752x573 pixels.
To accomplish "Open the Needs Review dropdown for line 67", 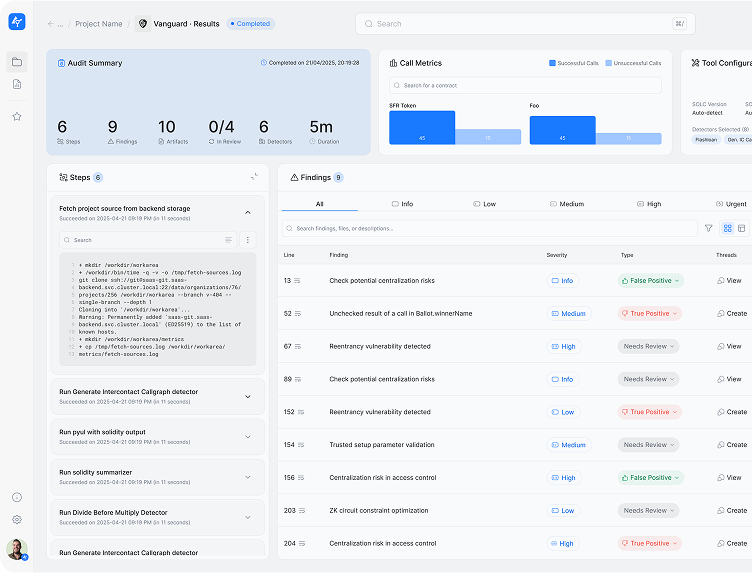I will click(648, 346).
